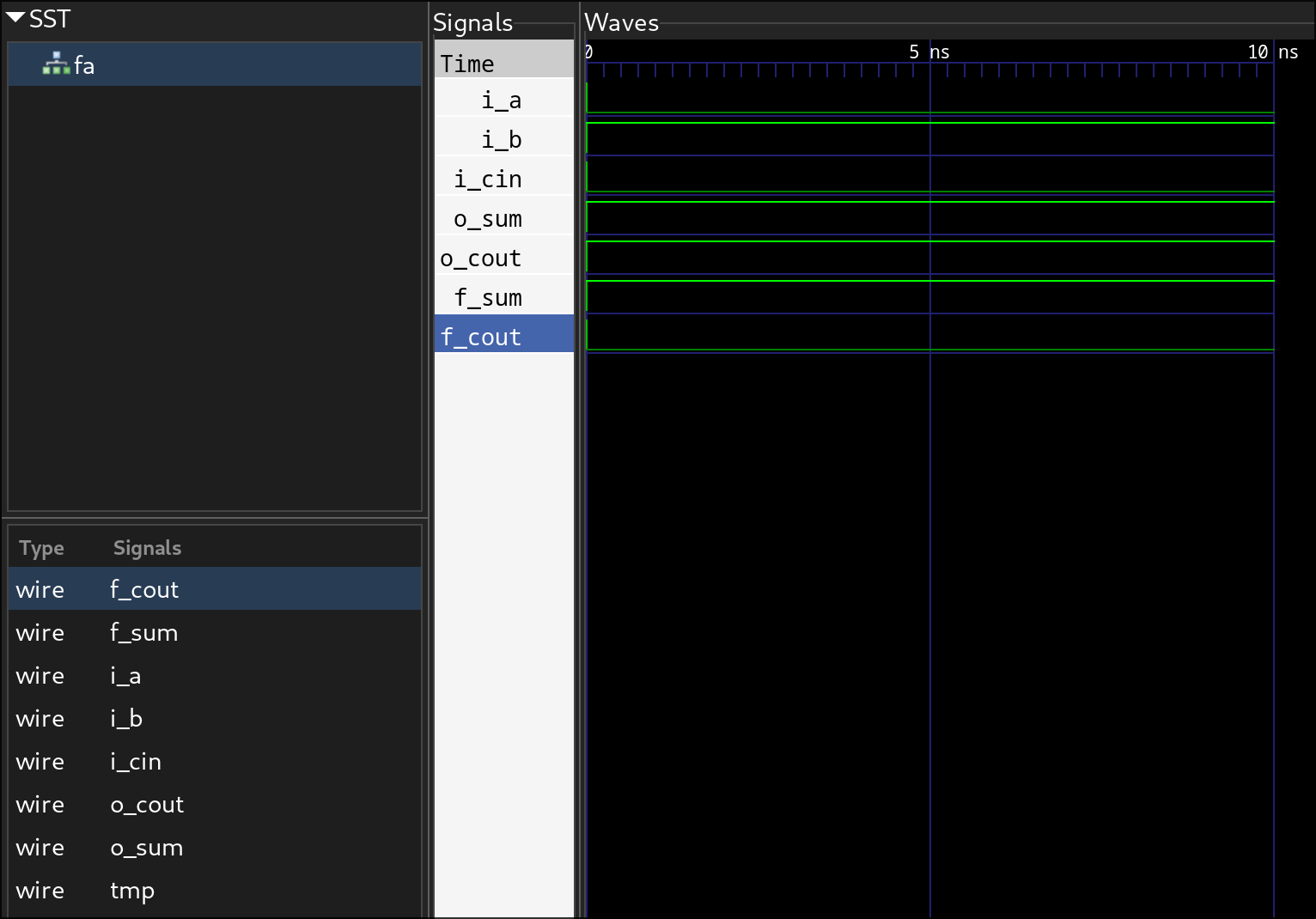Select the fa module hierarchy icon
Image resolution: width=1316 pixels, height=919 pixels.
(56, 64)
